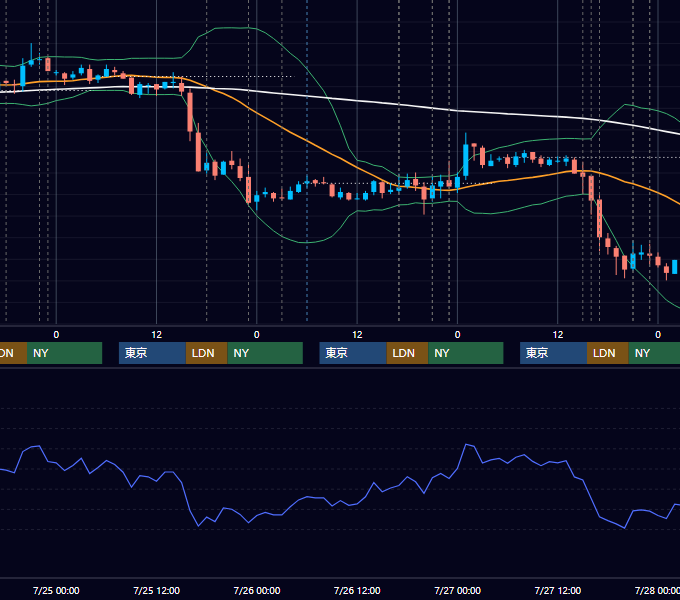Select the 東京 session bar on 7/26

click(353, 353)
